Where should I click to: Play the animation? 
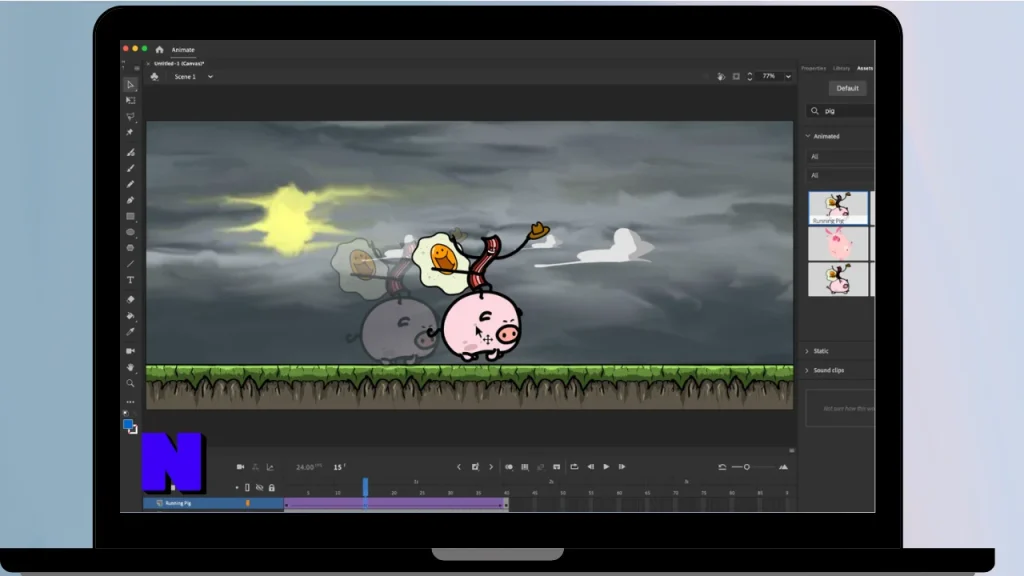pyautogui.click(x=606, y=467)
